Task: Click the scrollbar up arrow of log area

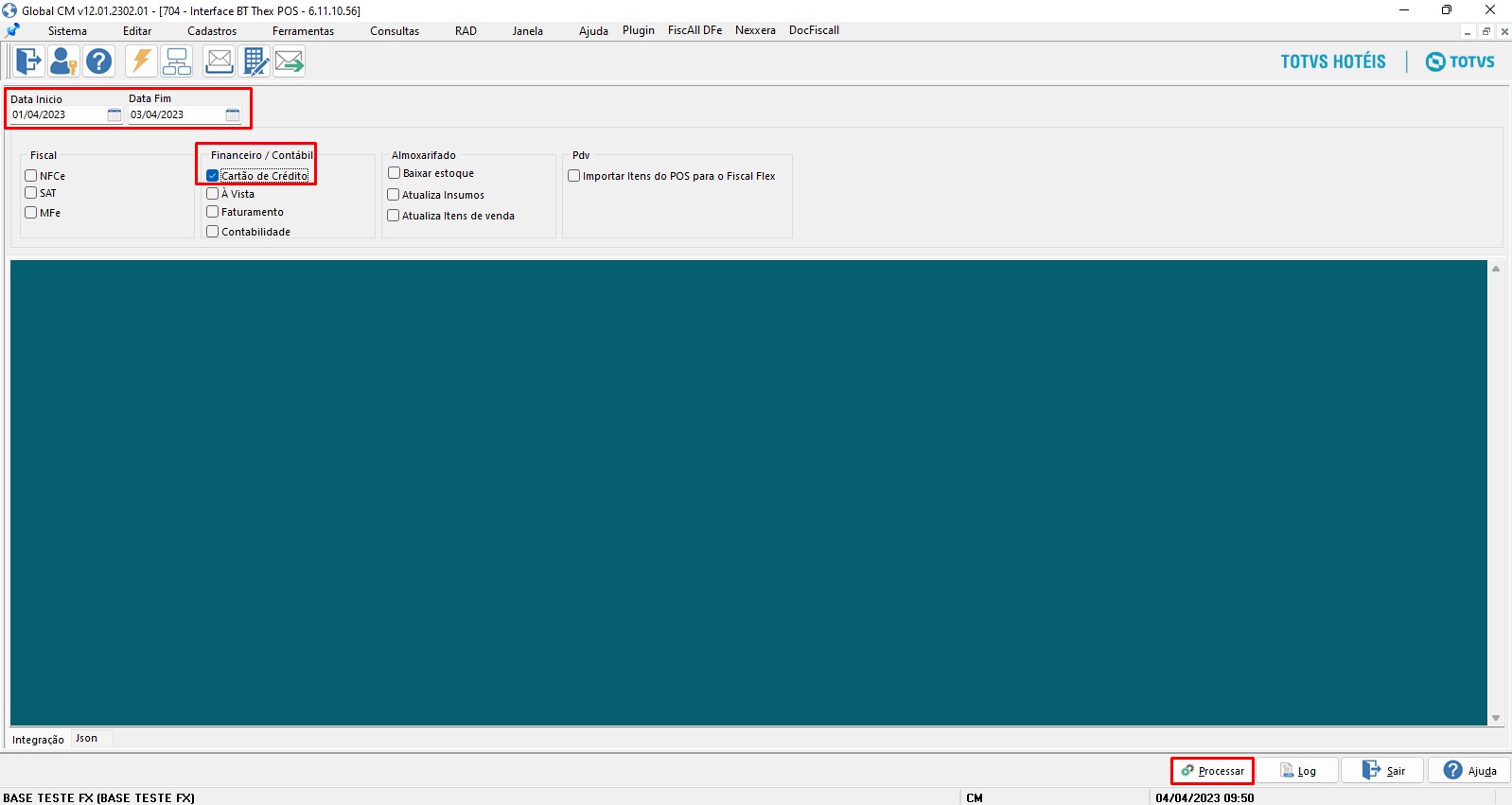Action: click(x=1496, y=269)
